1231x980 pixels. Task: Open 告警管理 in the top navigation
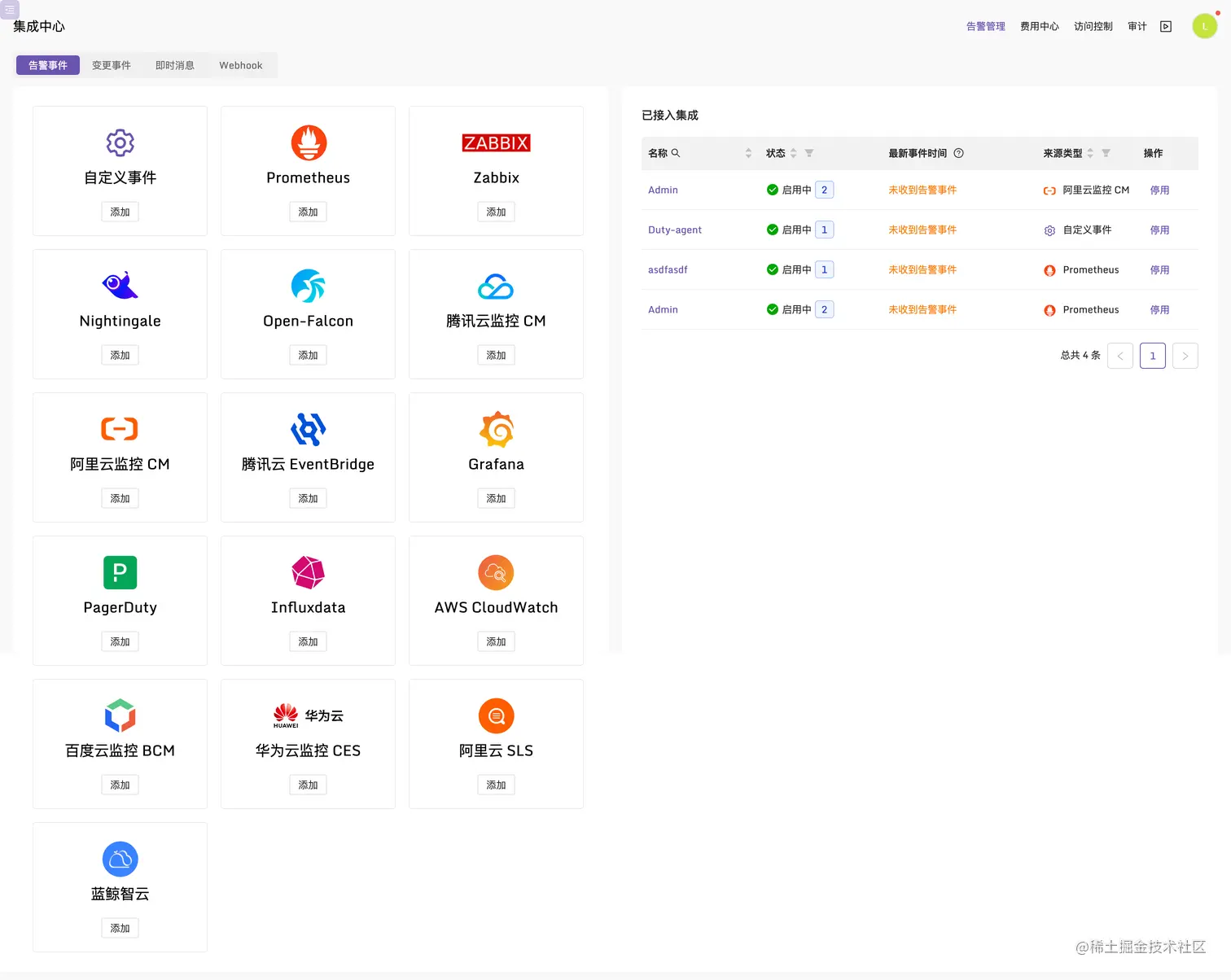tap(986, 26)
